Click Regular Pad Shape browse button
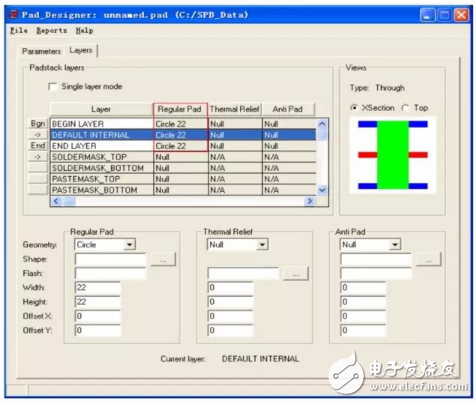 tap(163, 259)
